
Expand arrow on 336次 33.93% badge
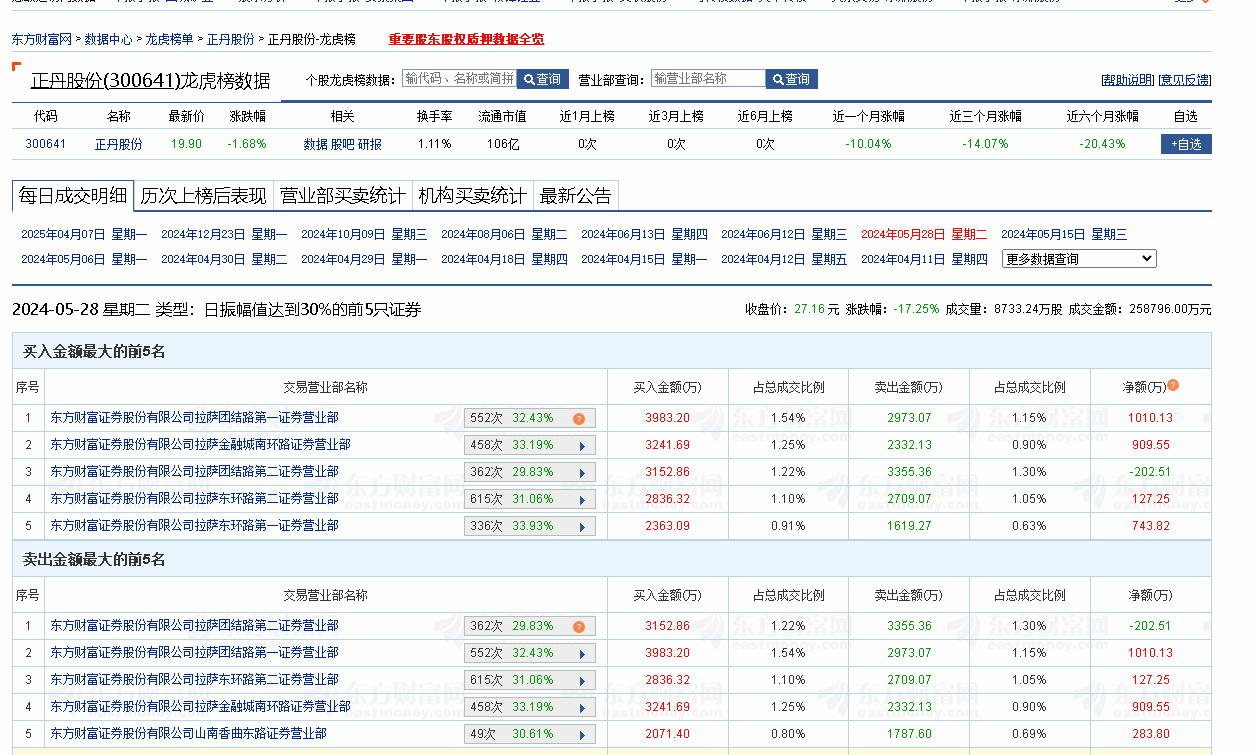[582, 526]
